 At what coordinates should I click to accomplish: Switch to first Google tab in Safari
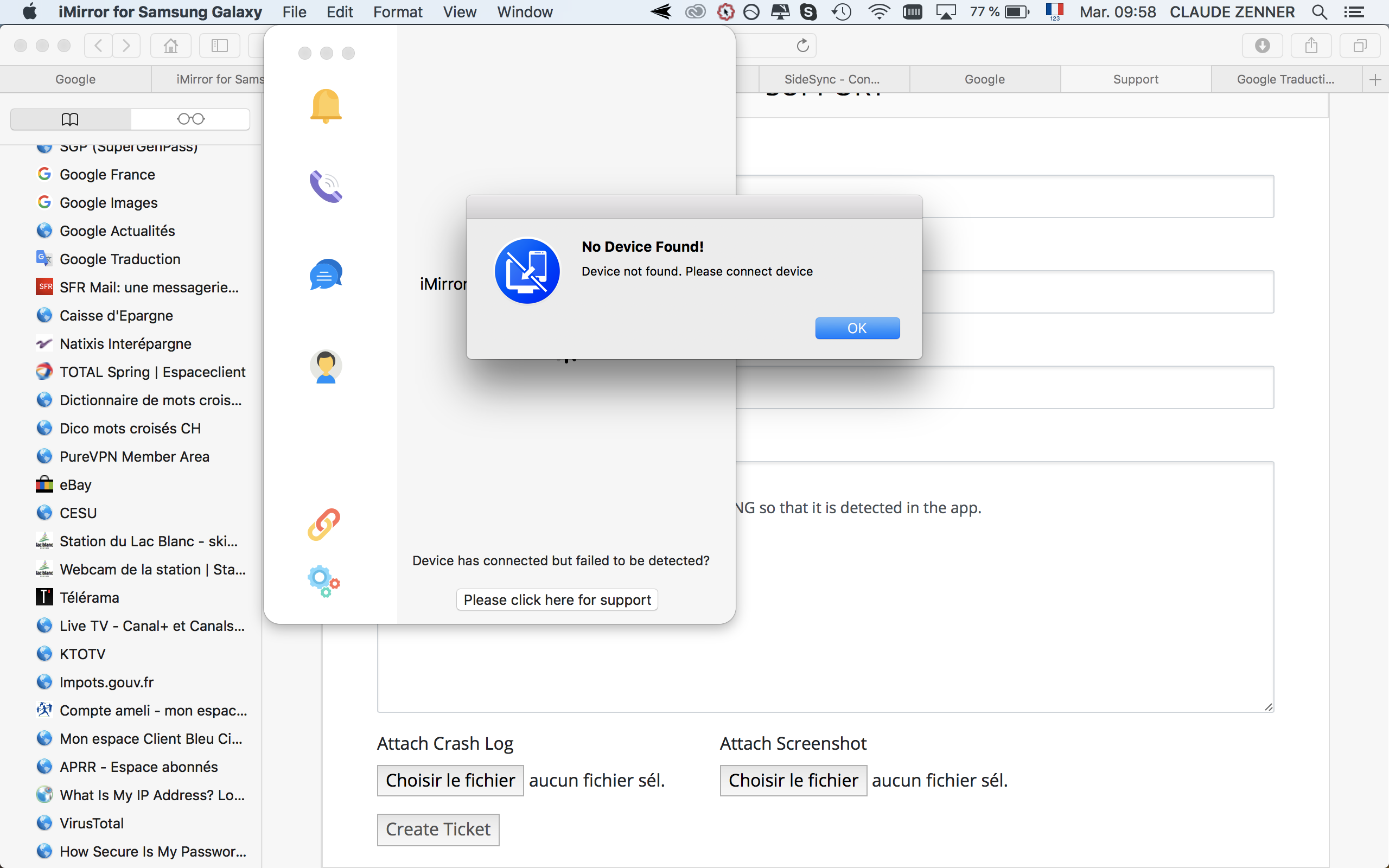pyautogui.click(x=75, y=79)
